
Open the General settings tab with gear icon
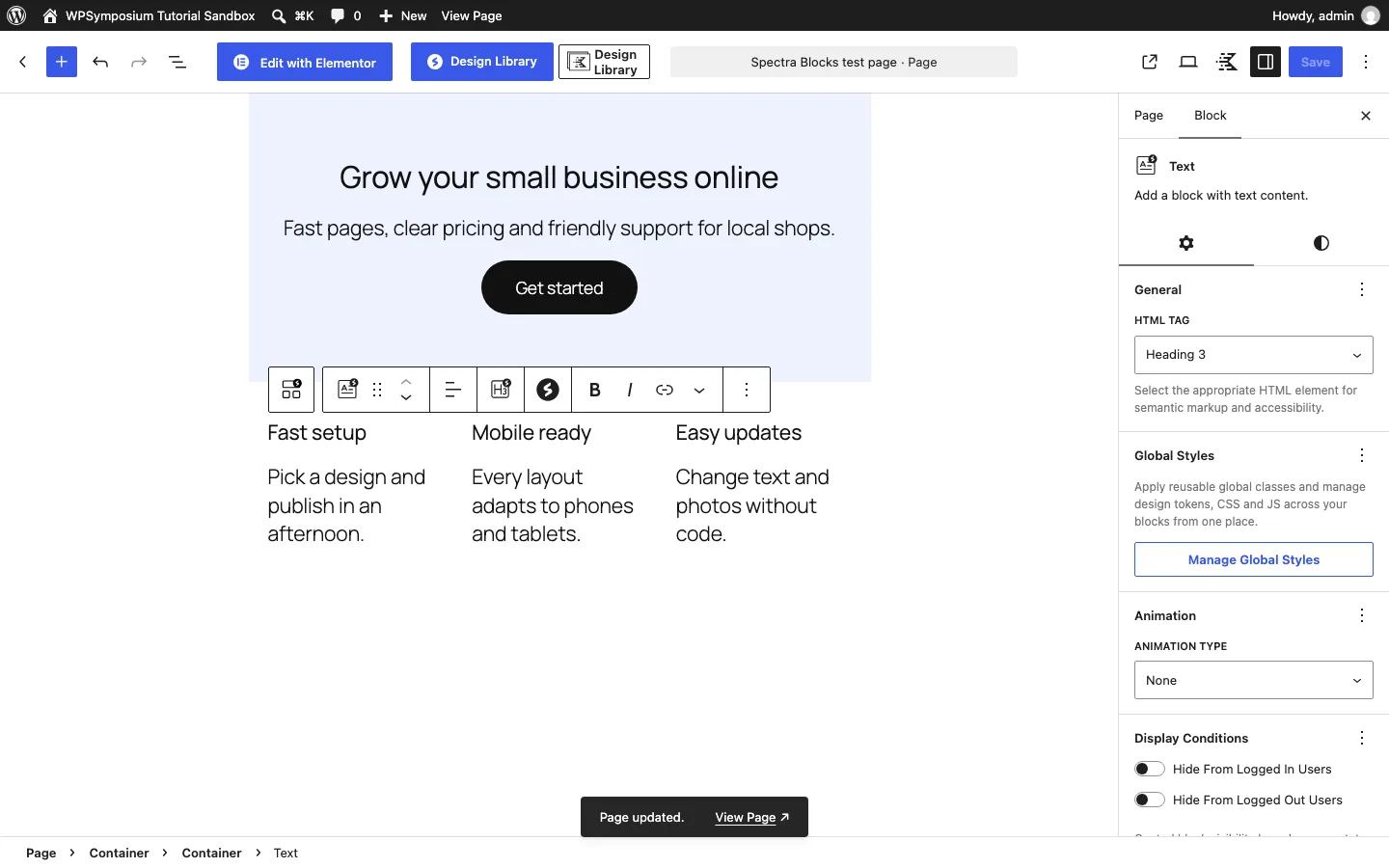click(x=1186, y=243)
